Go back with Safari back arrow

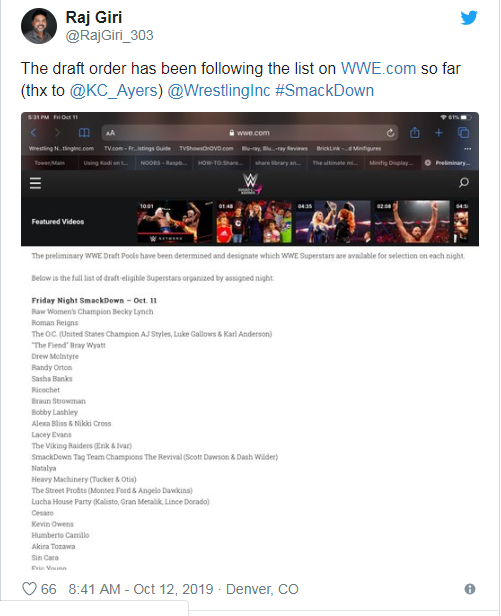(x=33, y=133)
